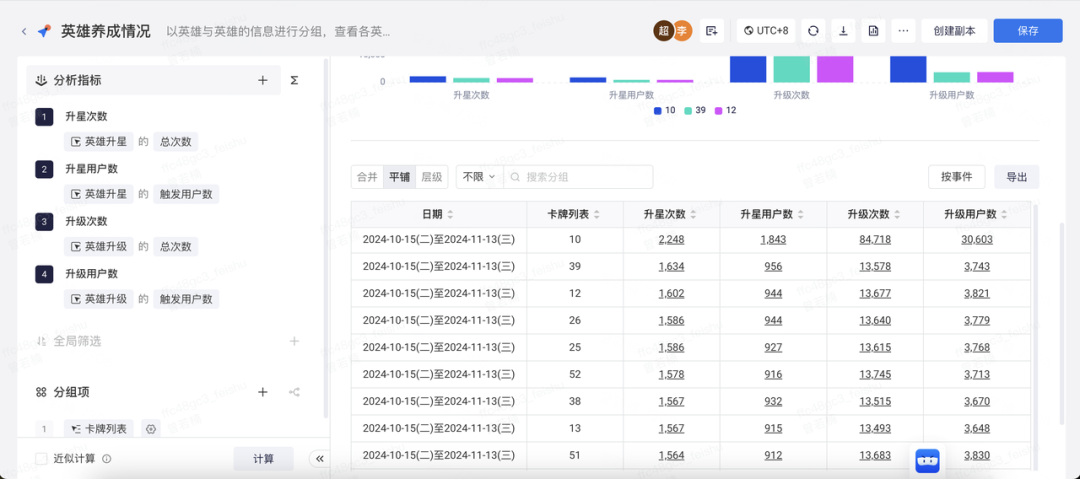Viewport: 1080px width, 479px height.
Task: Toggle legend series 10 (blue)
Action: click(x=665, y=110)
